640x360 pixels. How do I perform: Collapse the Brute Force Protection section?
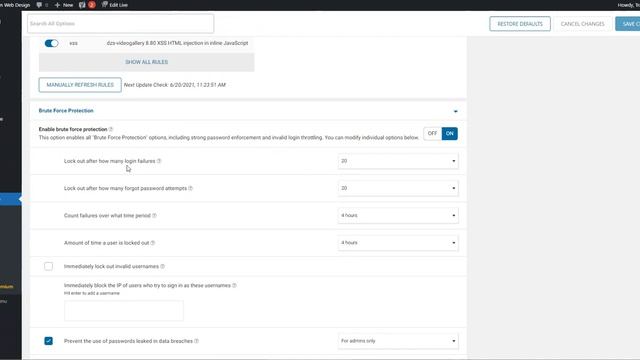[456, 111]
